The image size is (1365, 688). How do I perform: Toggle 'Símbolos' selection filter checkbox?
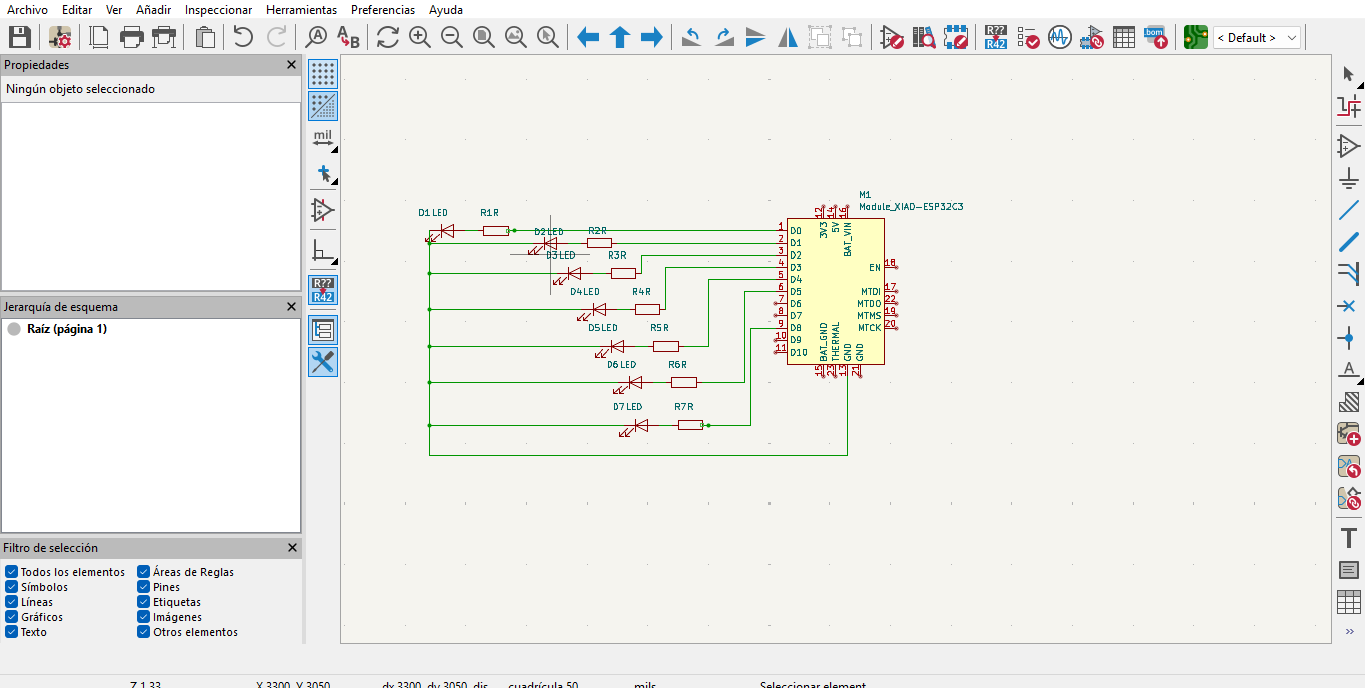[x=11, y=587]
